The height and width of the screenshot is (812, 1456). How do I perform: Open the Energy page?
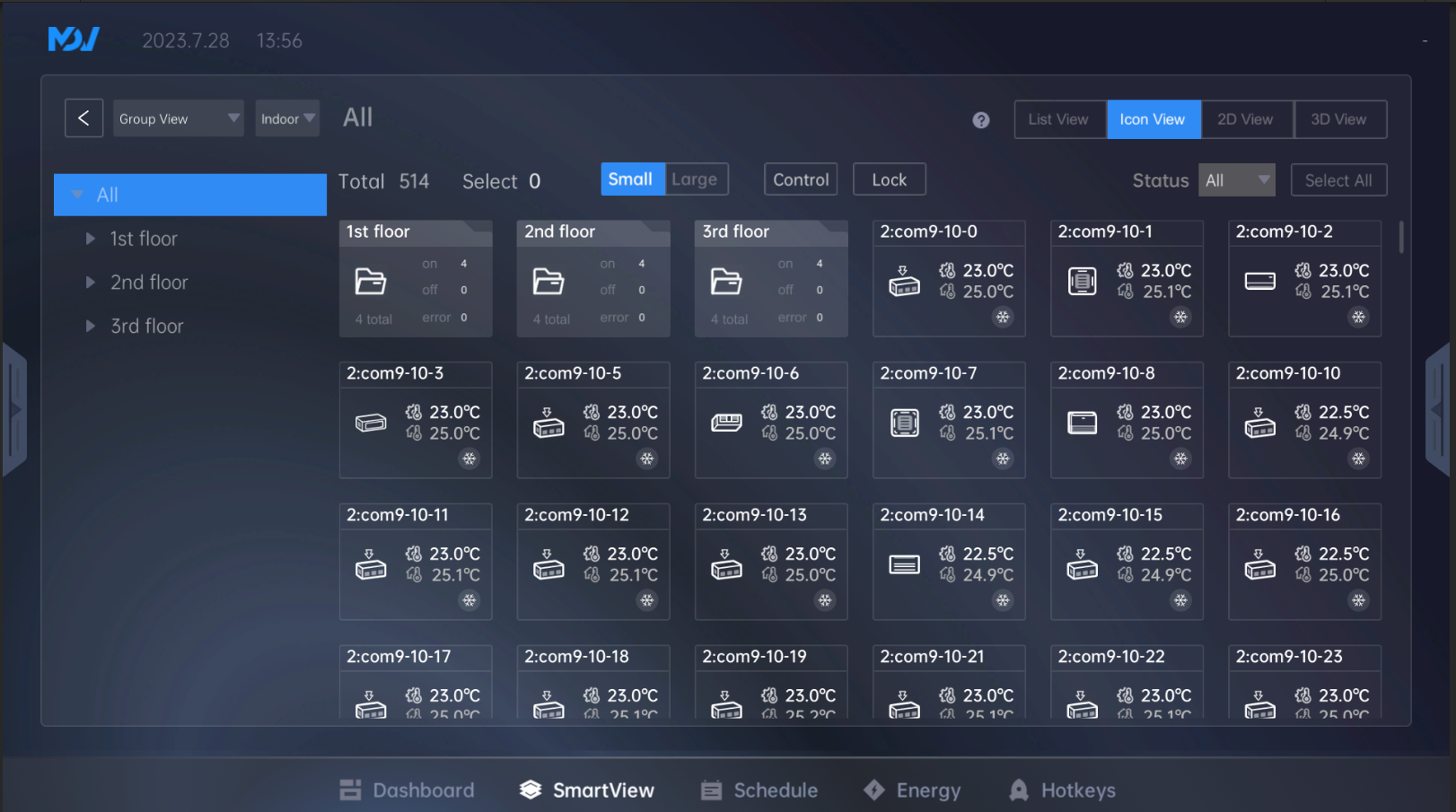[x=912, y=790]
